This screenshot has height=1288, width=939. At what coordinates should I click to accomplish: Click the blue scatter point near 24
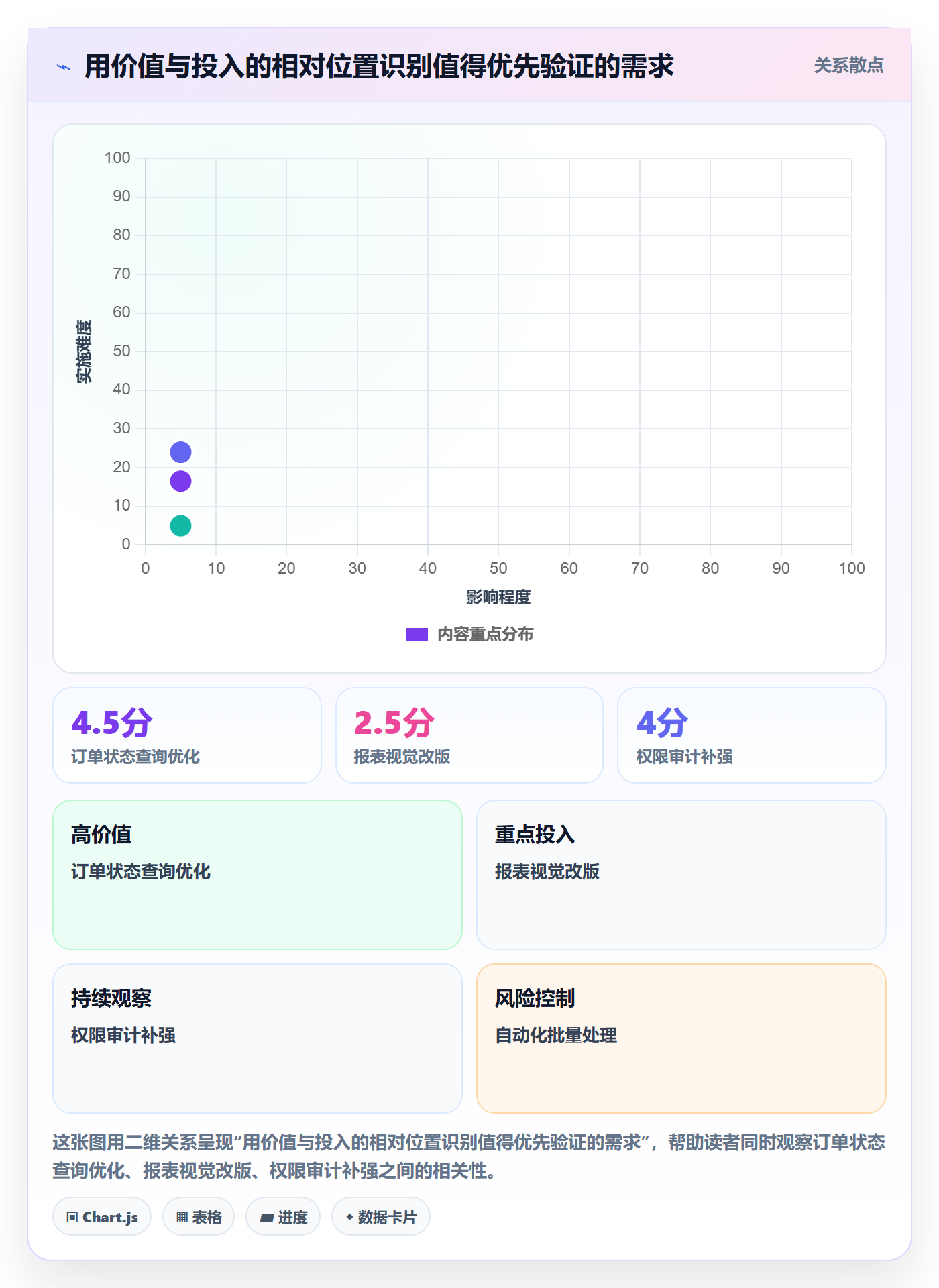coord(180,452)
